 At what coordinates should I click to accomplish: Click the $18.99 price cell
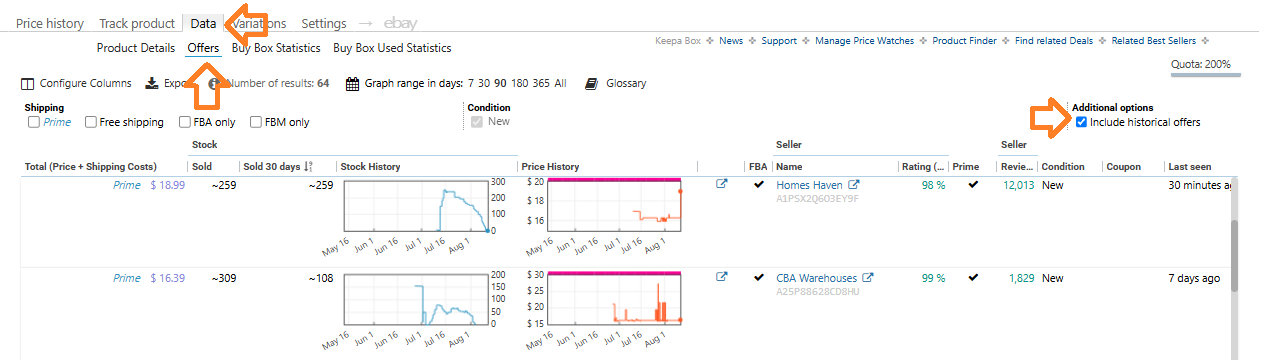pos(167,185)
